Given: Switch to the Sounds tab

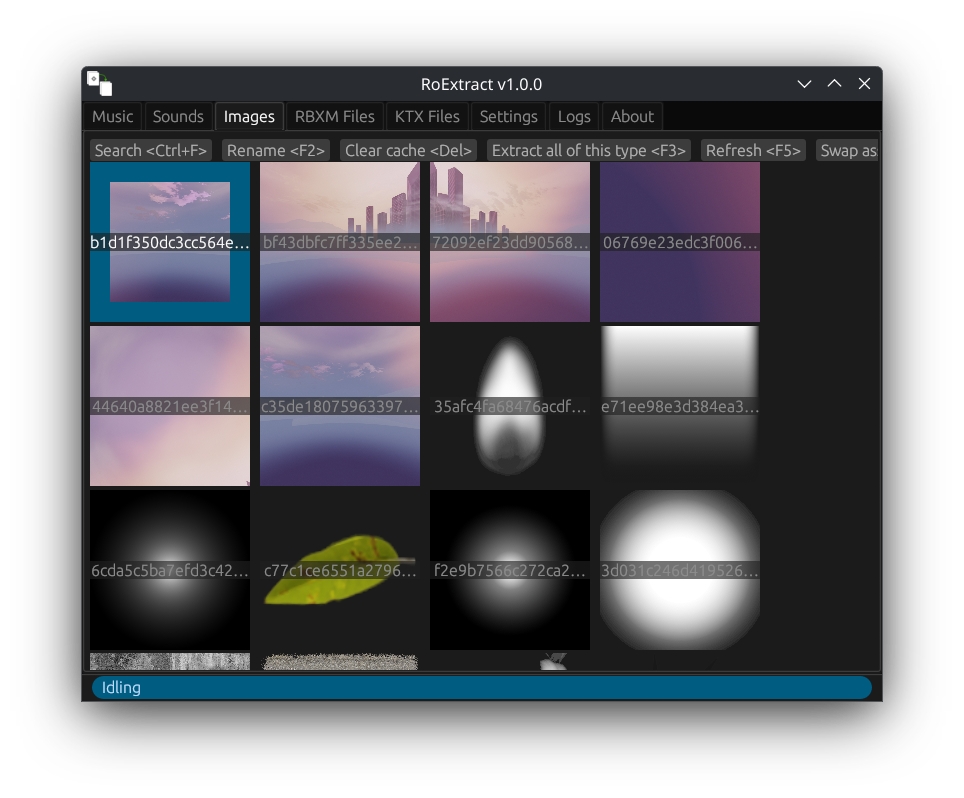Looking at the screenshot, I should tap(178, 116).
